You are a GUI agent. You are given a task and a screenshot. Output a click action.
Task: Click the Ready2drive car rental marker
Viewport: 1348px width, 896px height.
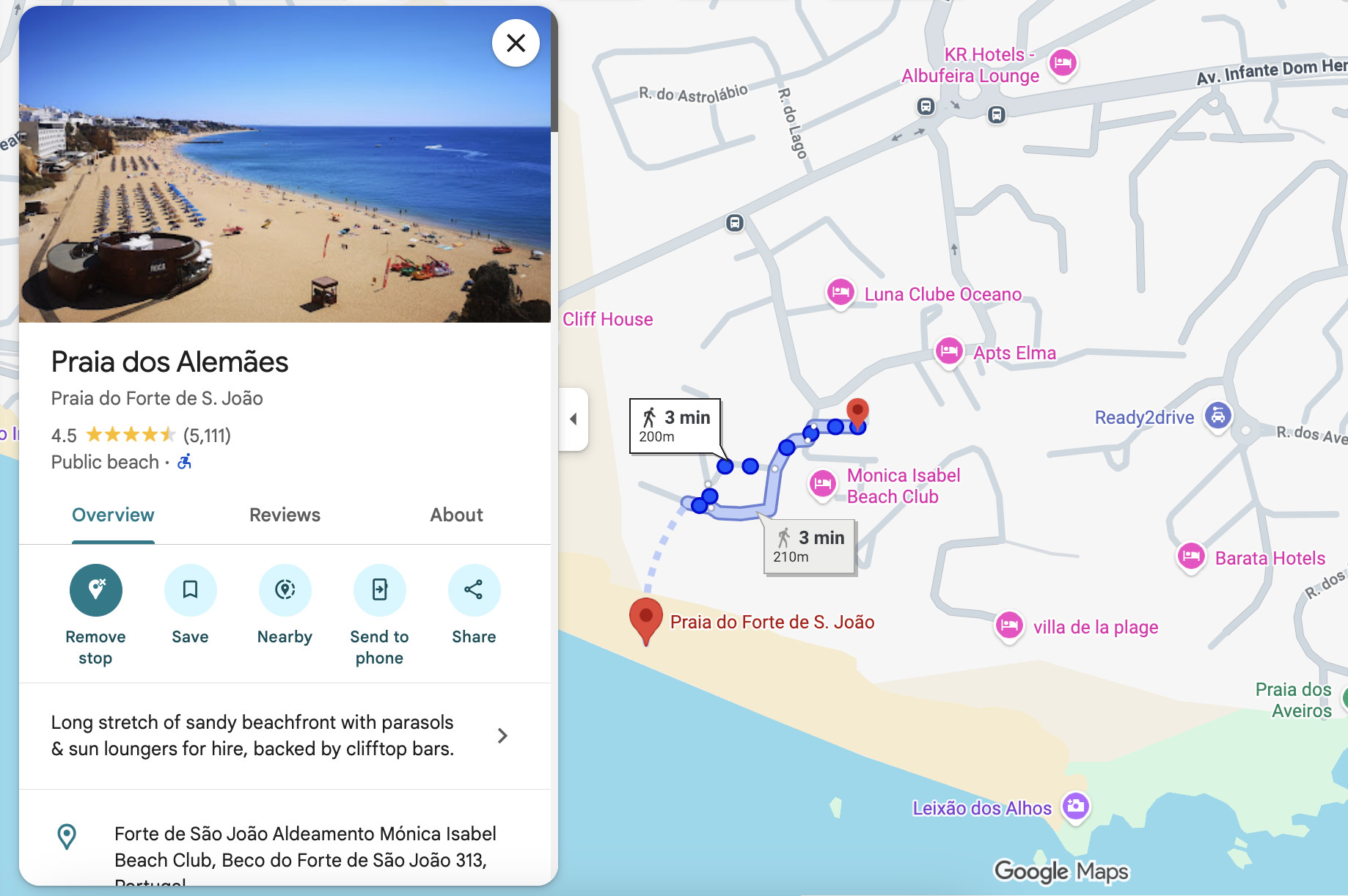(1217, 416)
